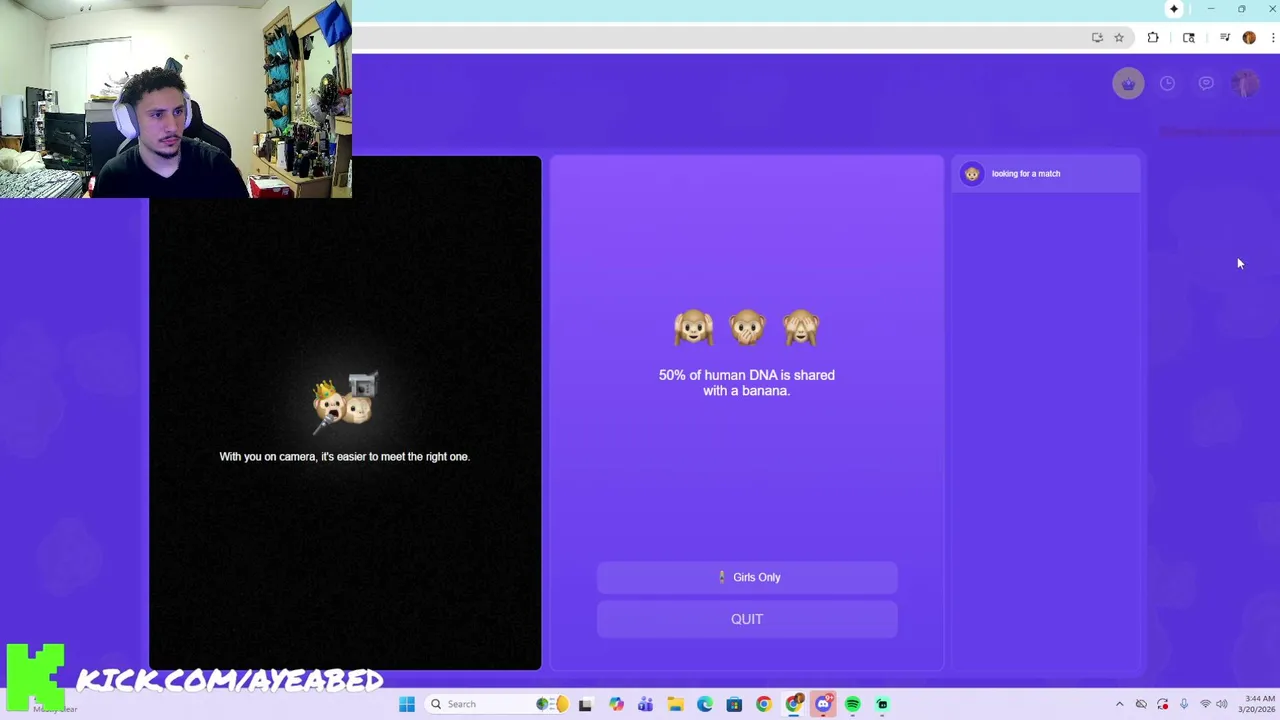
Task: Open Microsoft Teams on taskbar
Action: pyautogui.click(x=645, y=704)
